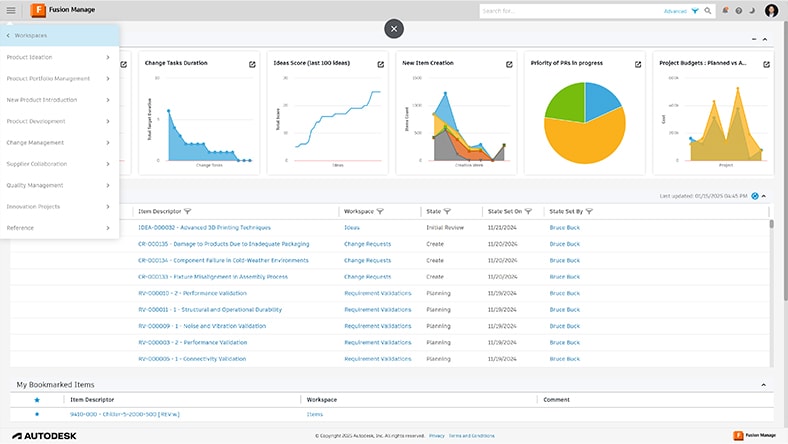Collapse the recent items table section
This screenshot has height=444, width=788.
pyautogui.click(x=764, y=196)
